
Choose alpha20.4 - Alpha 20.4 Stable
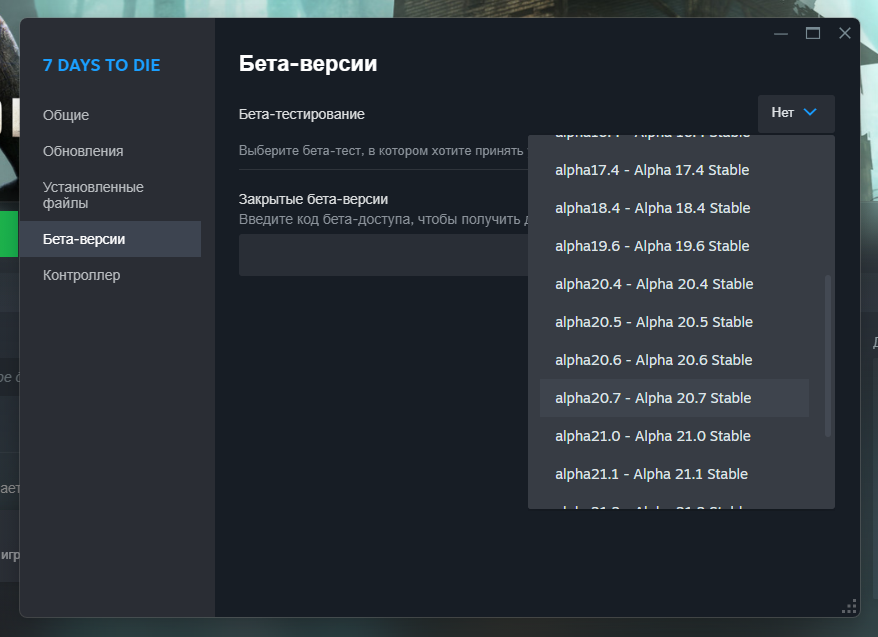click(x=674, y=284)
